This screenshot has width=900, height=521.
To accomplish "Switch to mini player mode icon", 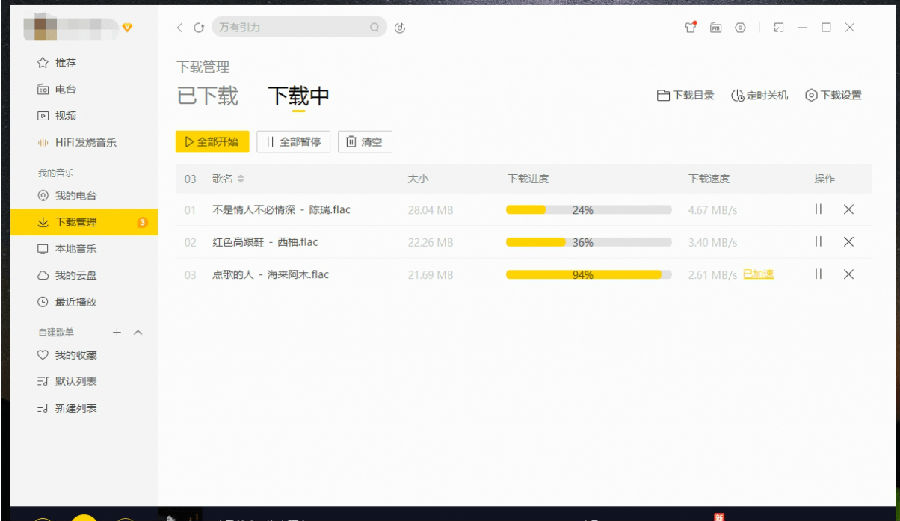I will point(778,27).
